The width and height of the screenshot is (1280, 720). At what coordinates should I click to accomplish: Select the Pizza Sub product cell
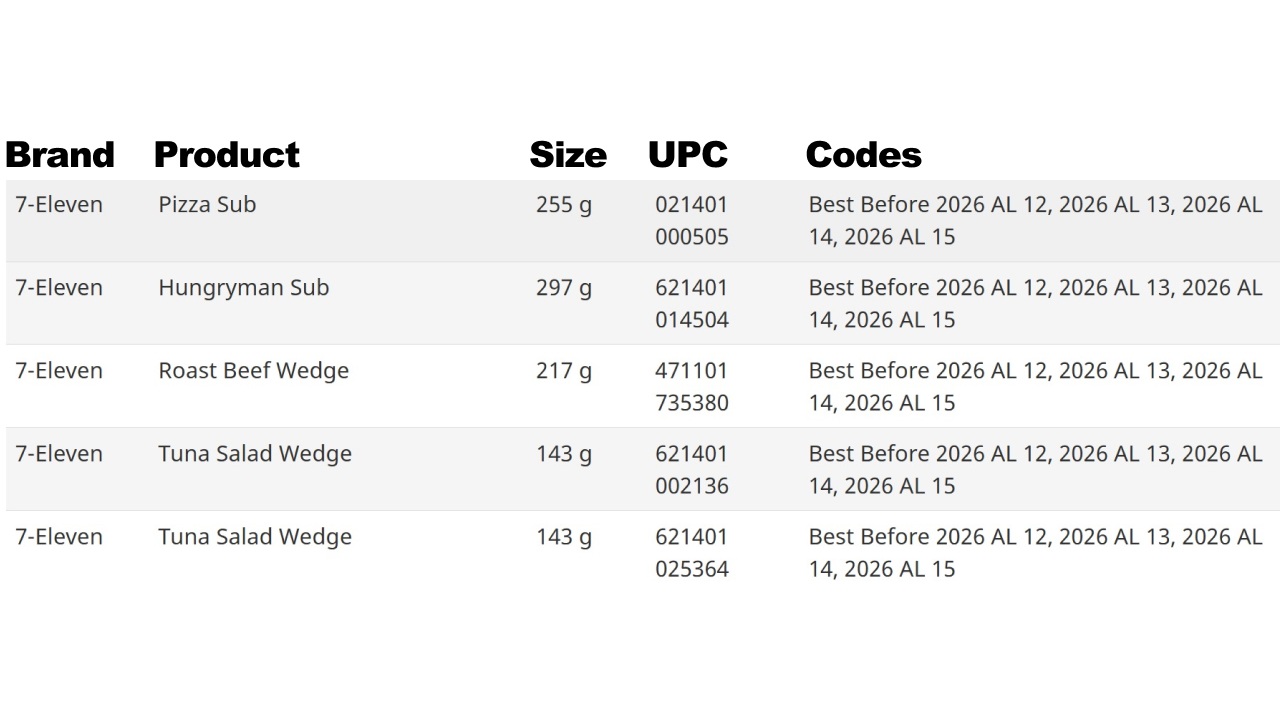tap(207, 204)
